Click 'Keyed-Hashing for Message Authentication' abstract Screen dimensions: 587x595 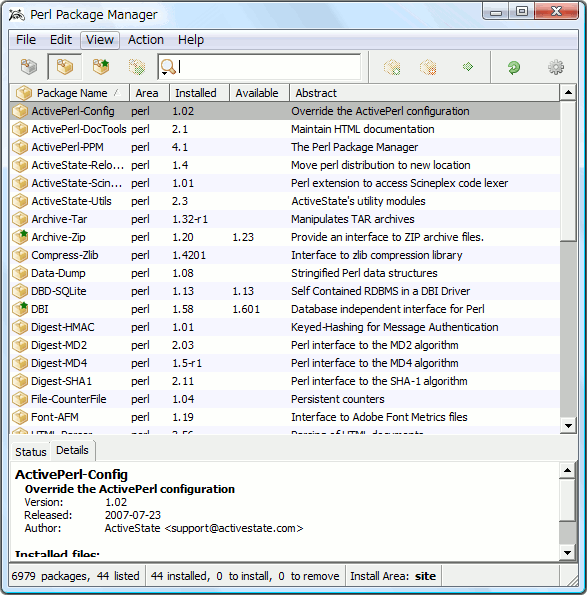click(394, 327)
